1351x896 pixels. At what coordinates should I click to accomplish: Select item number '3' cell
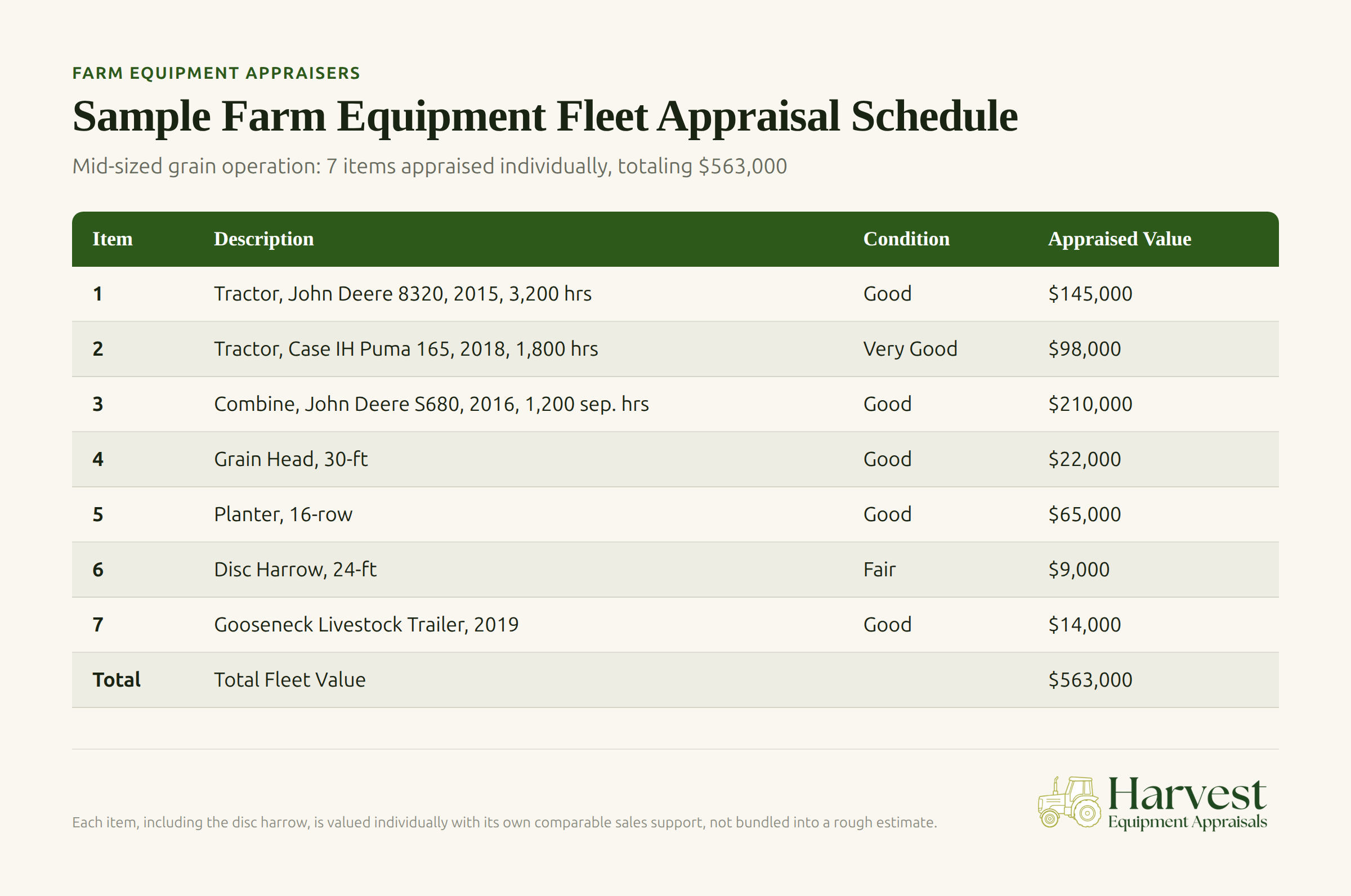[98, 404]
